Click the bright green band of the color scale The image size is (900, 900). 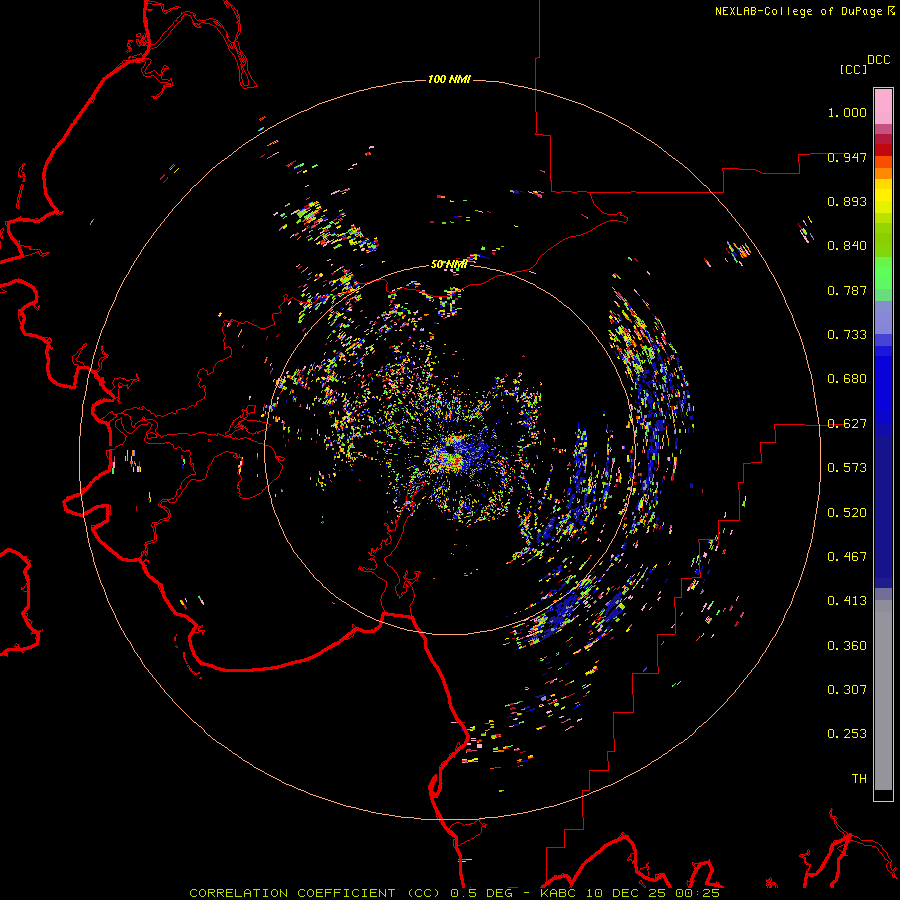click(x=883, y=273)
